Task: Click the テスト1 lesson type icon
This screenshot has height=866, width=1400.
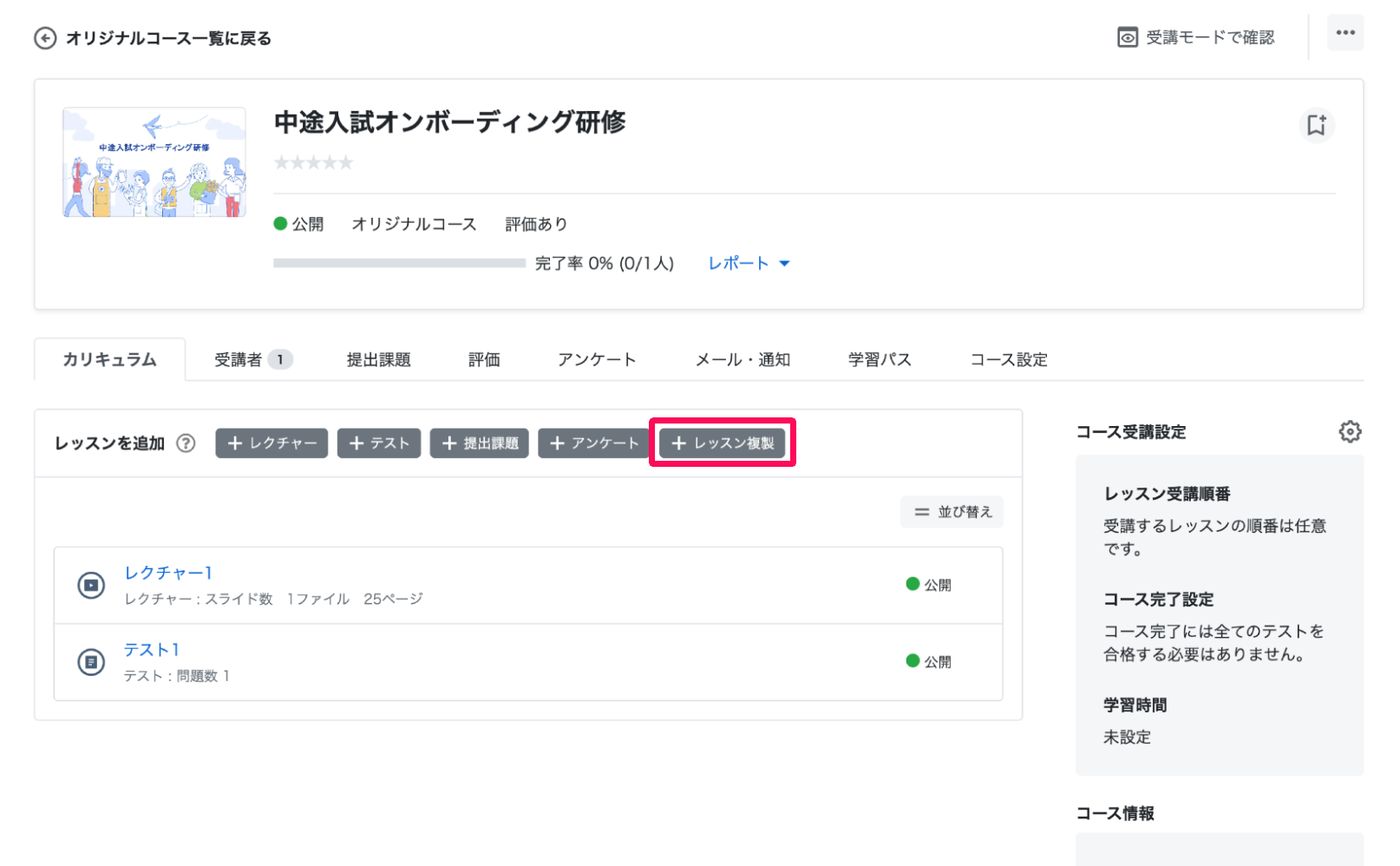Action: [91, 662]
